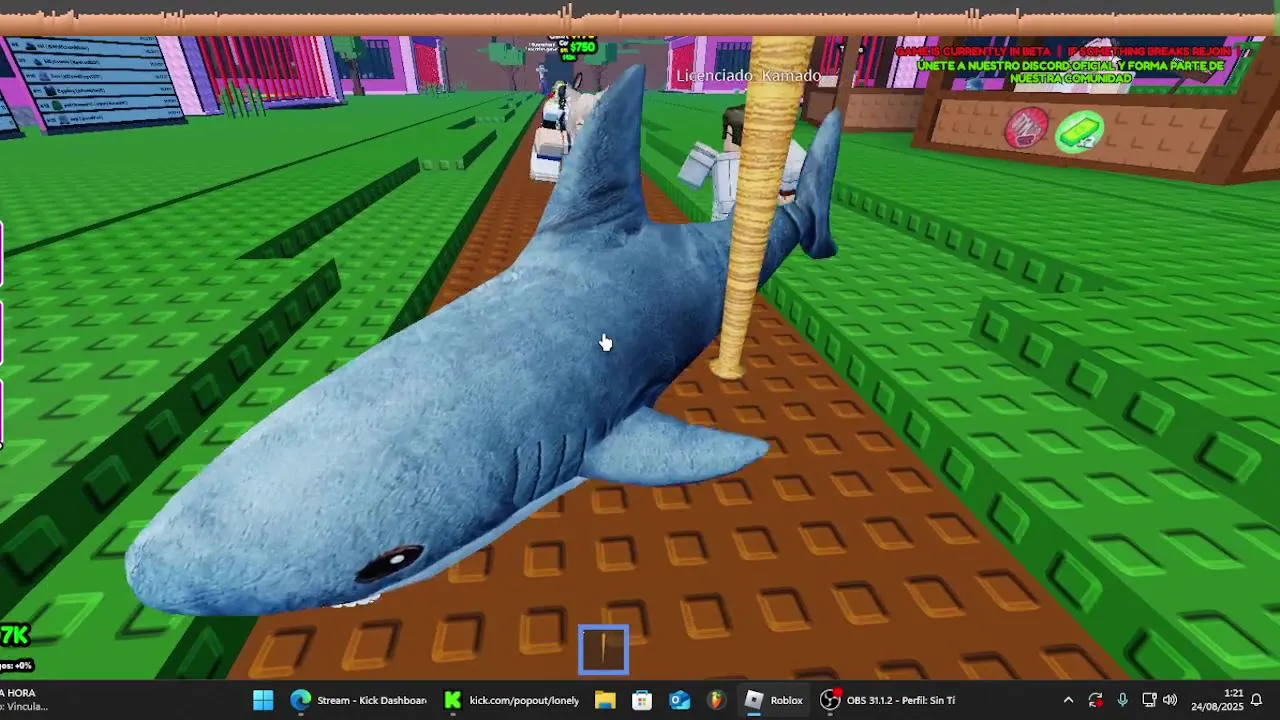Click the "+0%" bonus label
This screenshot has height=720, width=1280.
coord(16,665)
